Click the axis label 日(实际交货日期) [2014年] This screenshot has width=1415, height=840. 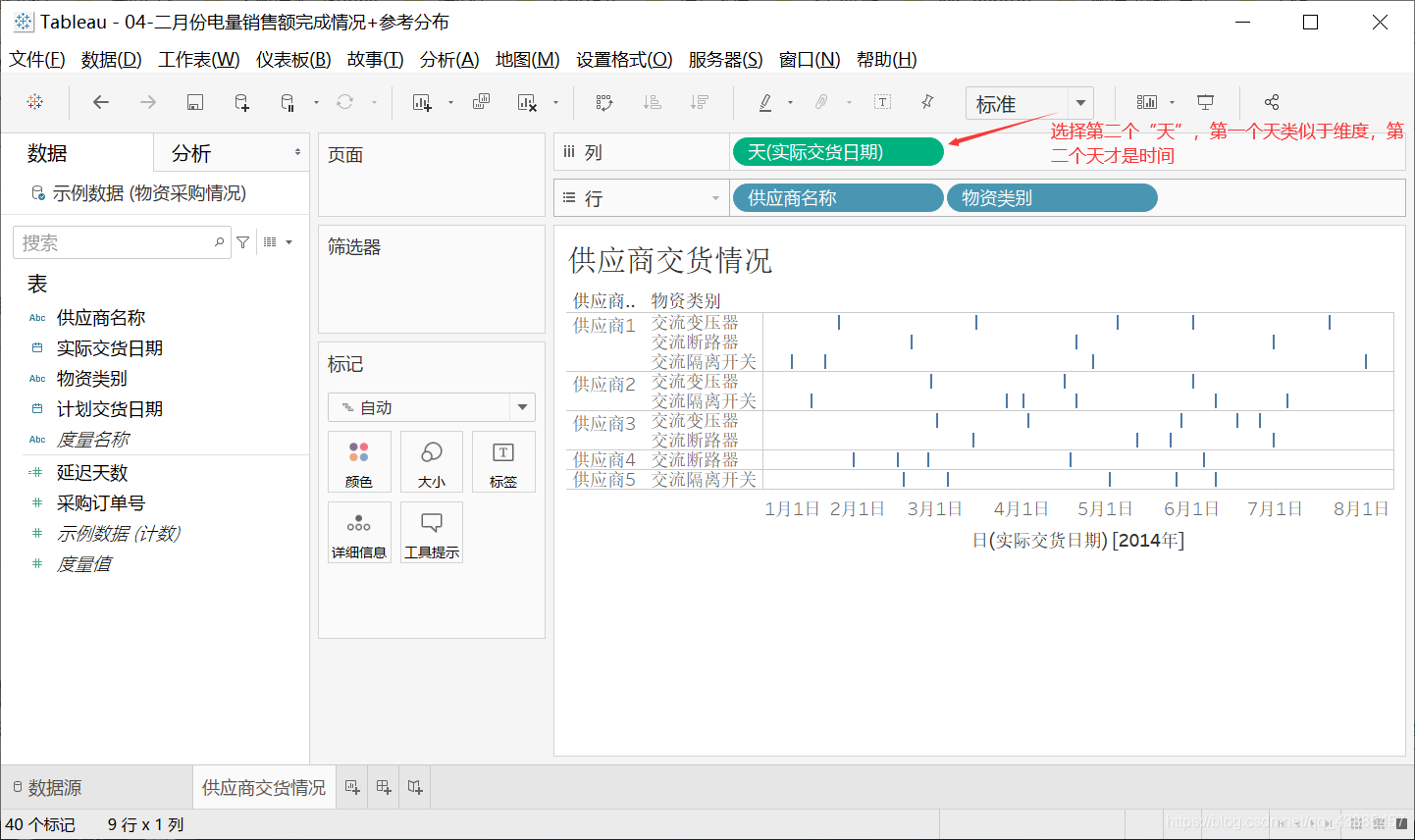pyautogui.click(x=1077, y=540)
